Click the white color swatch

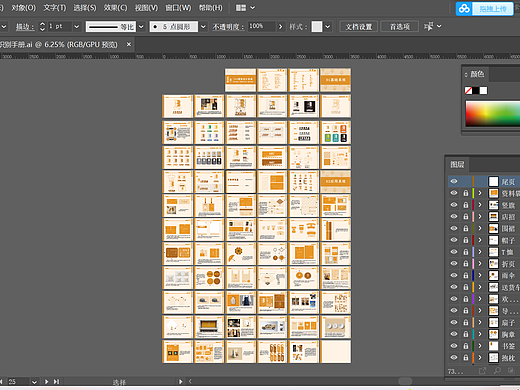[483, 90]
